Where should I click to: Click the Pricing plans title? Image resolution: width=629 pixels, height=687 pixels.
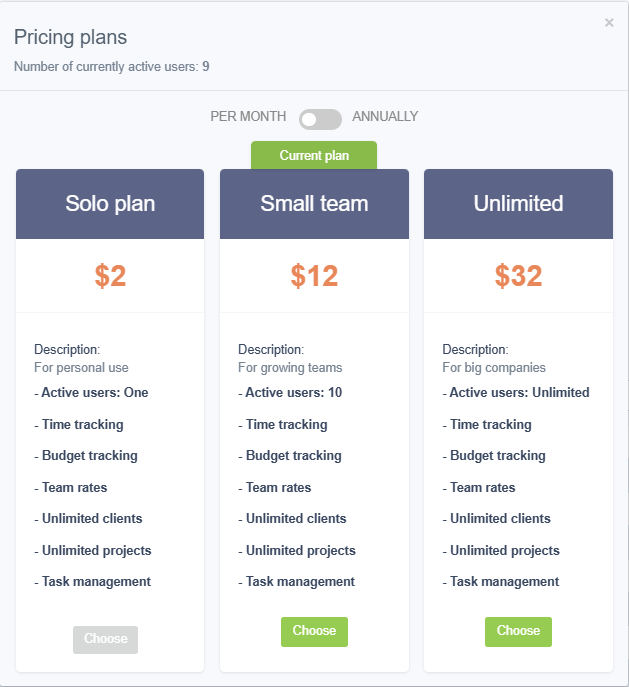tap(70, 38)
